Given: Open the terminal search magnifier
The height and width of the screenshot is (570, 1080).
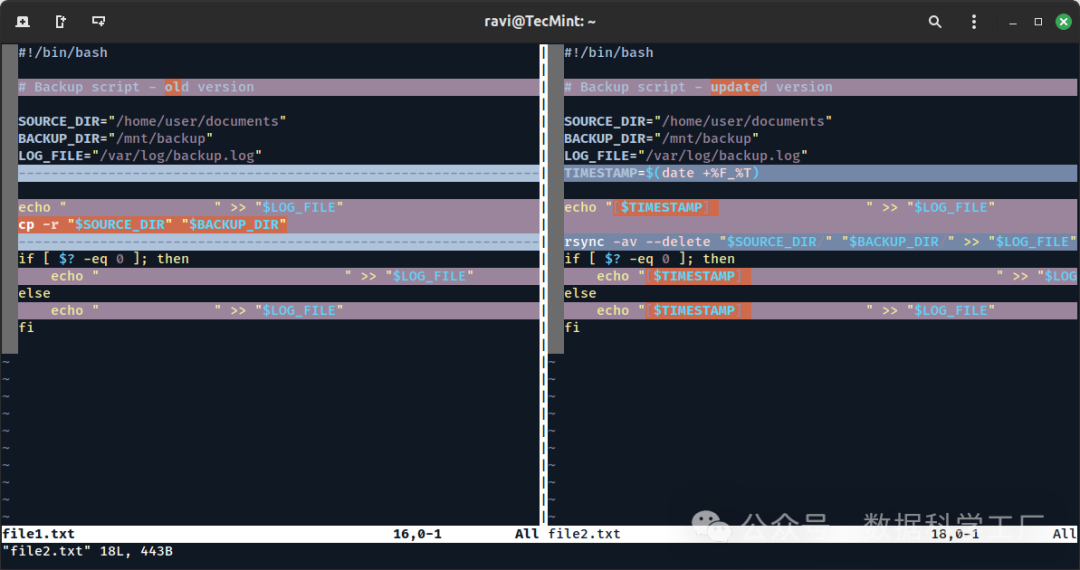Looking at the screenshot, I should pos(935,21).
